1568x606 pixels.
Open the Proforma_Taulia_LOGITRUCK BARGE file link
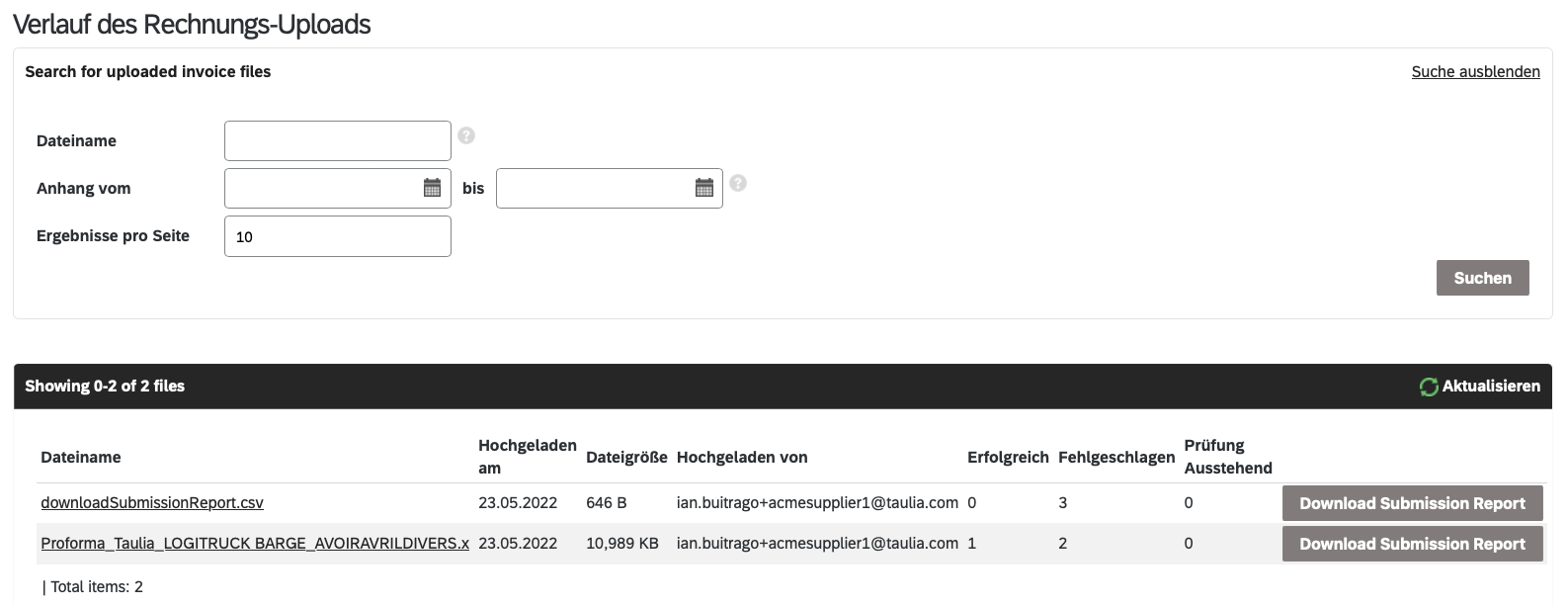point(255,543)
